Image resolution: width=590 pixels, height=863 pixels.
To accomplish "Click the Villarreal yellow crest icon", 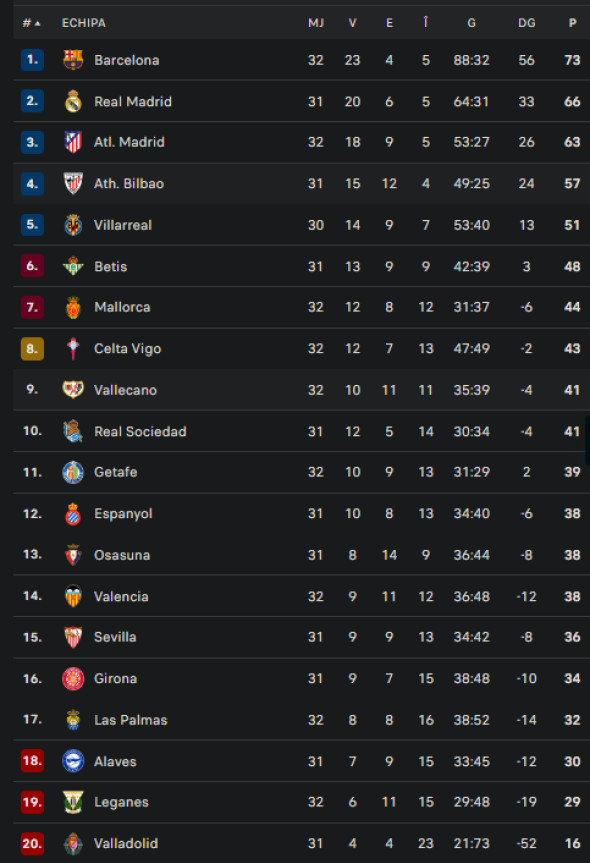I will [73, 225].
